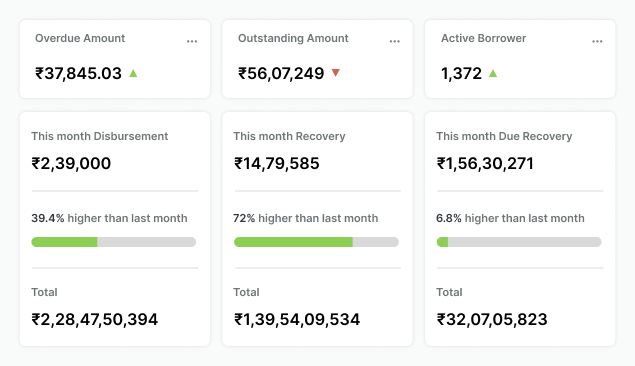
Task: Click the green up arrow beside 1,372
Action: coord(493,73)
